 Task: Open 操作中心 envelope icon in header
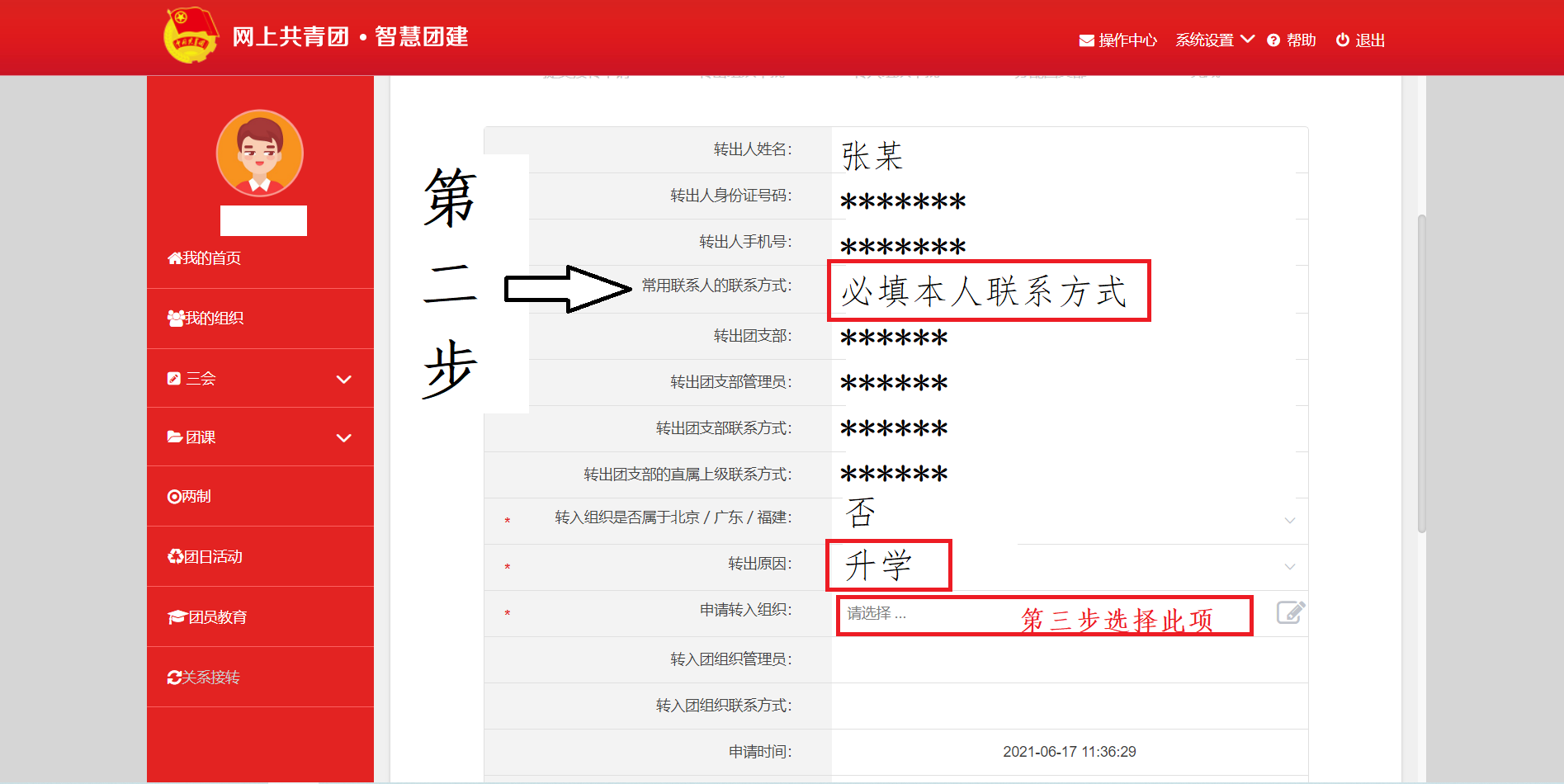pos(1086,40)
